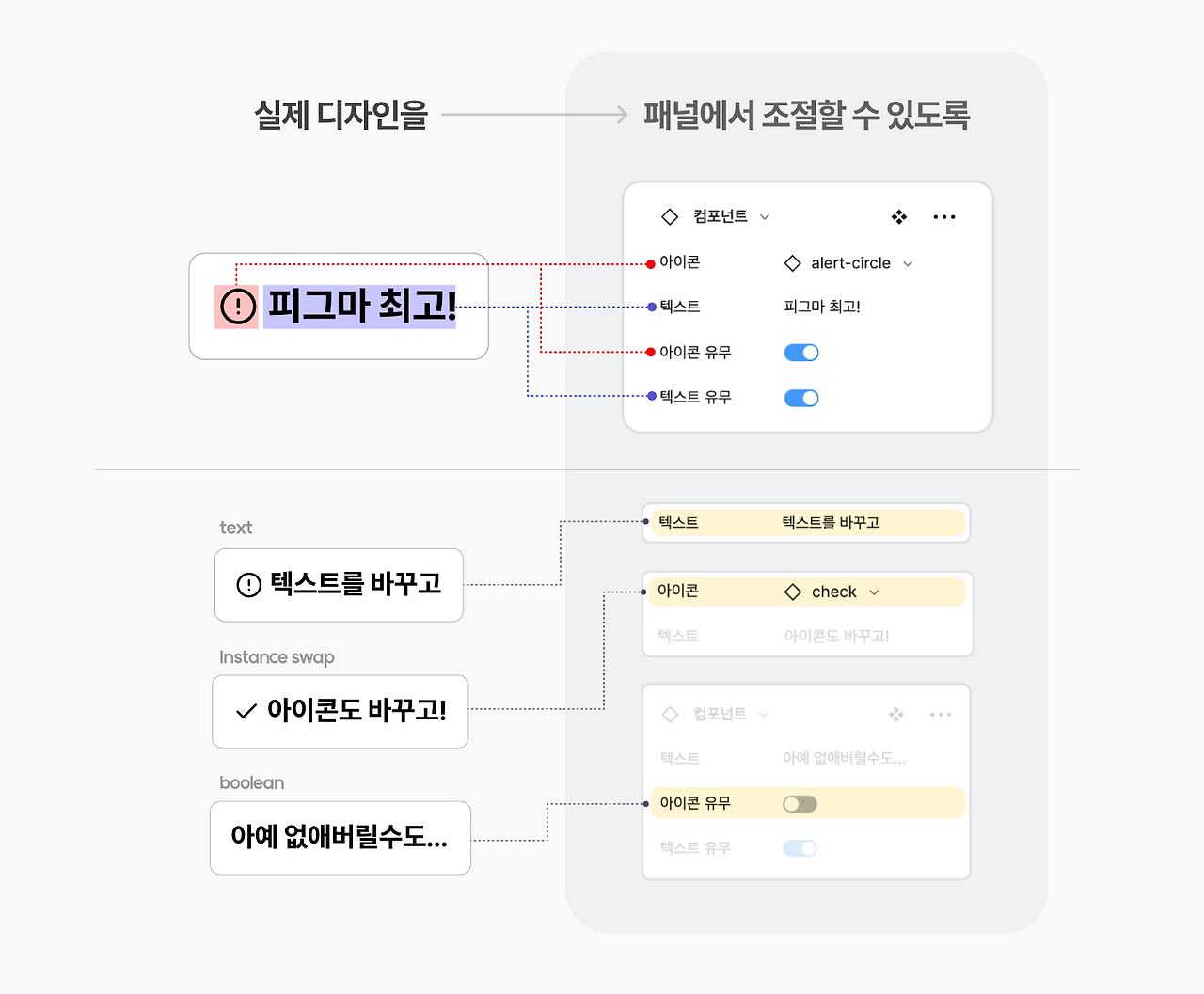The image size is (1204, 994).
Task: Click the pink-highlighted alert circle icon in the design preview
Action: [237, 307]
